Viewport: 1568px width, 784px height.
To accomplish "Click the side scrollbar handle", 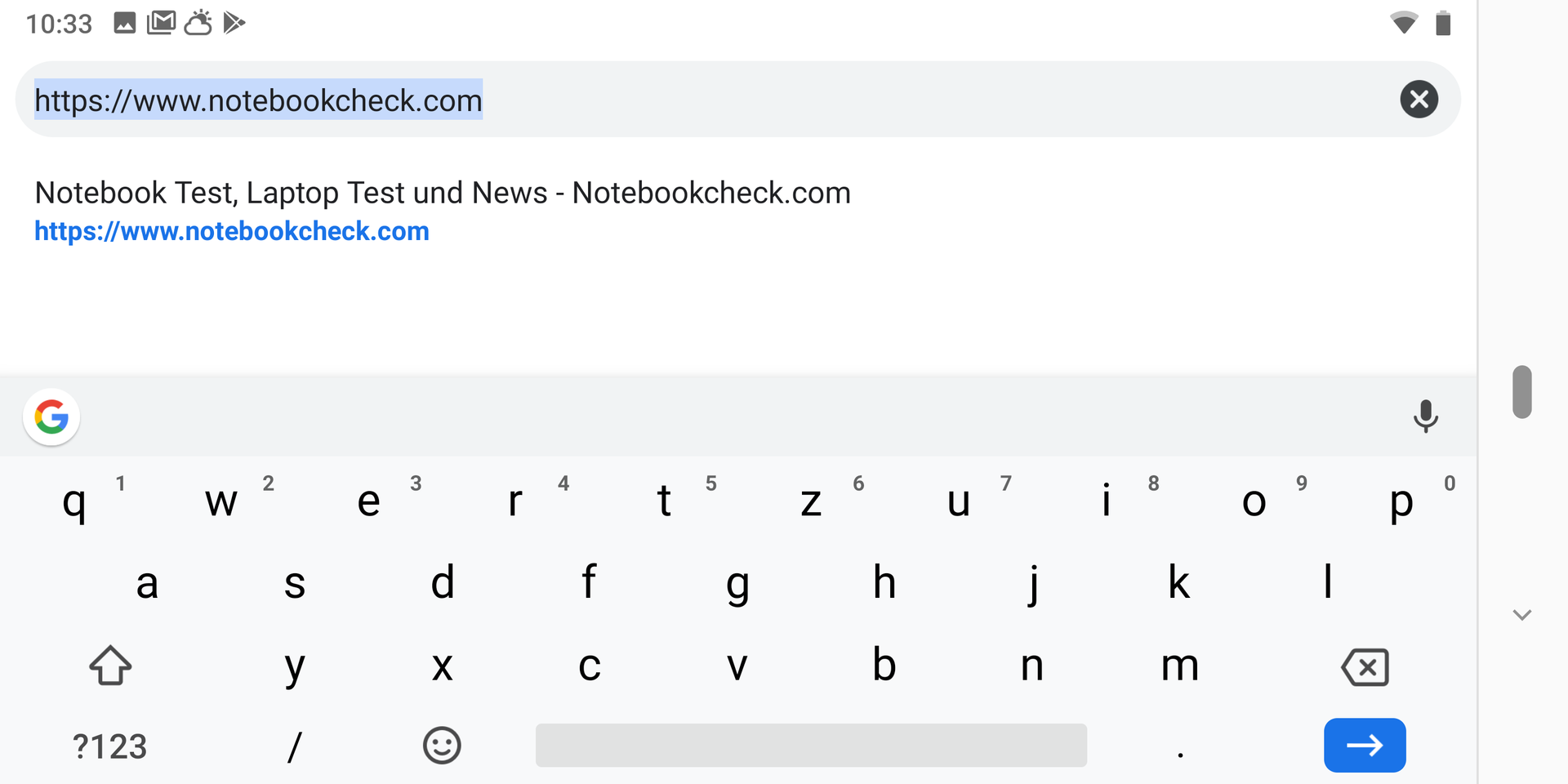I will [x=1521, y=392].
